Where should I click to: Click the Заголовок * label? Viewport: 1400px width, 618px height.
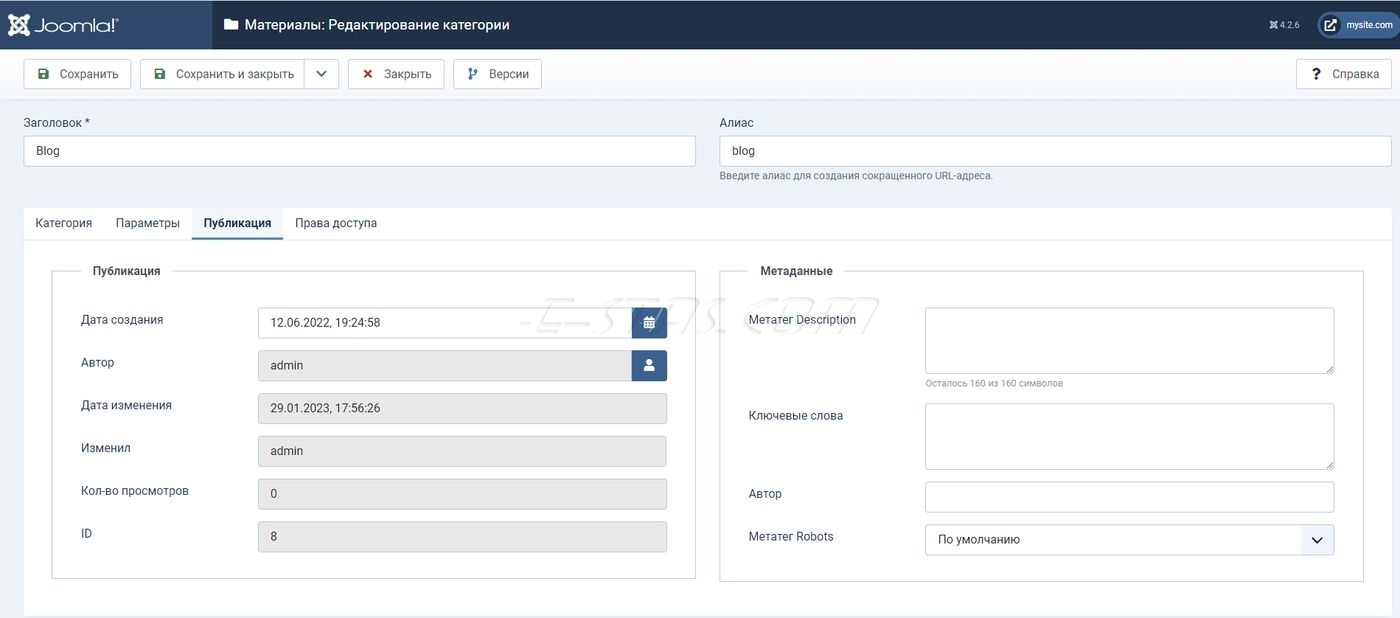coord(57,123)
